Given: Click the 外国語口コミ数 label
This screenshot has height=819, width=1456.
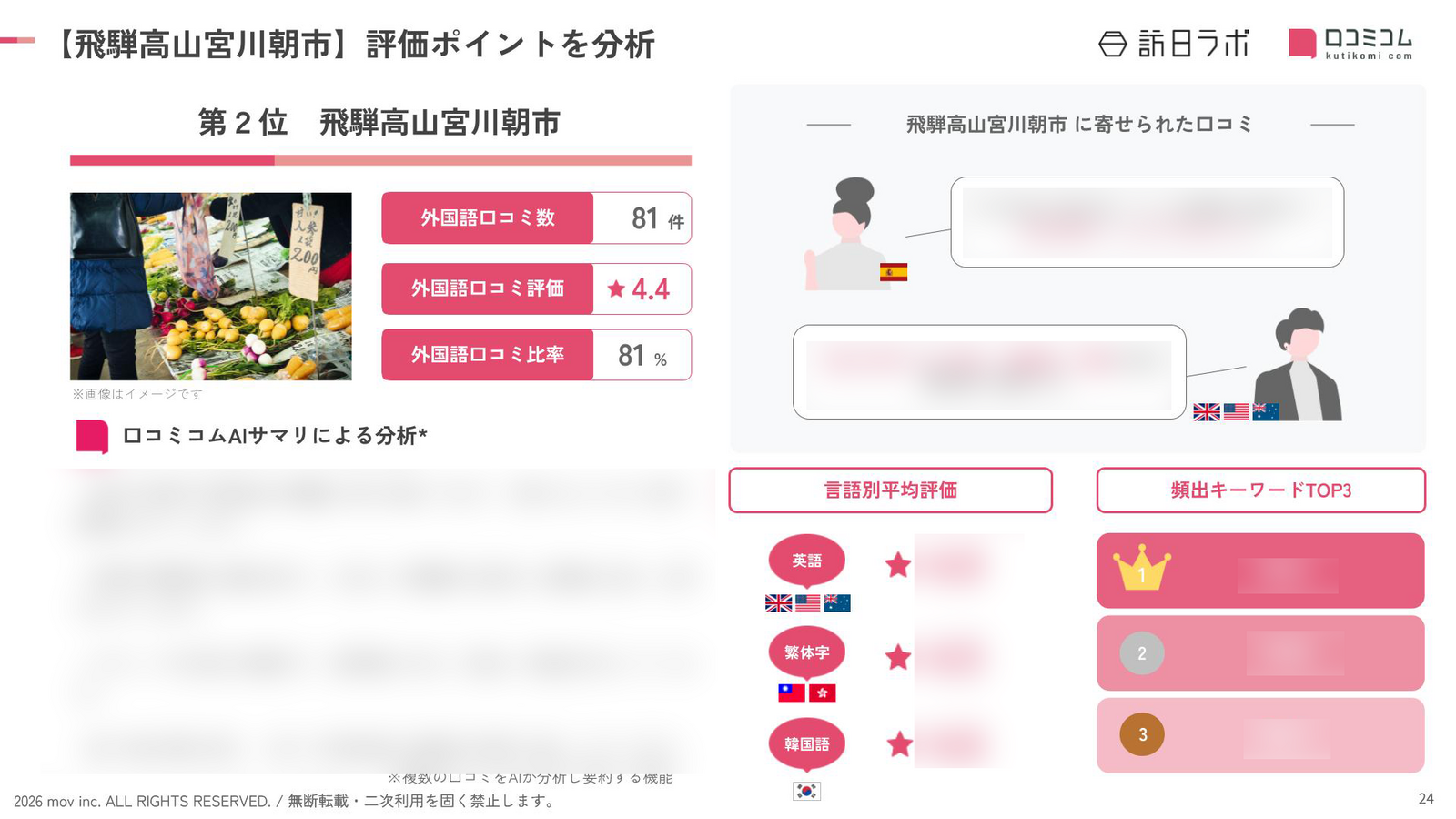Looking at the screenshot, I should [x=488, y=218].
